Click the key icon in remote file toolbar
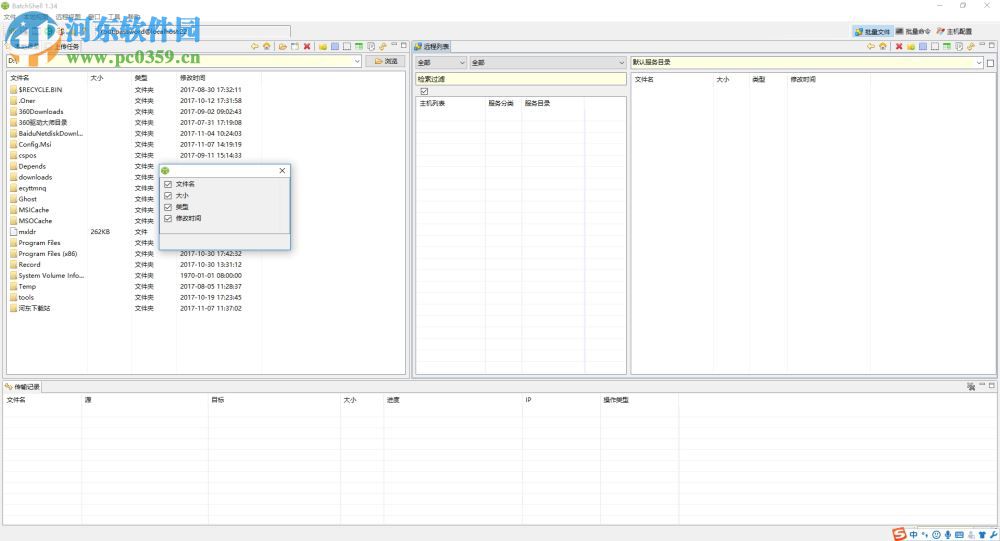1000x541 pixels. [970, 46]
